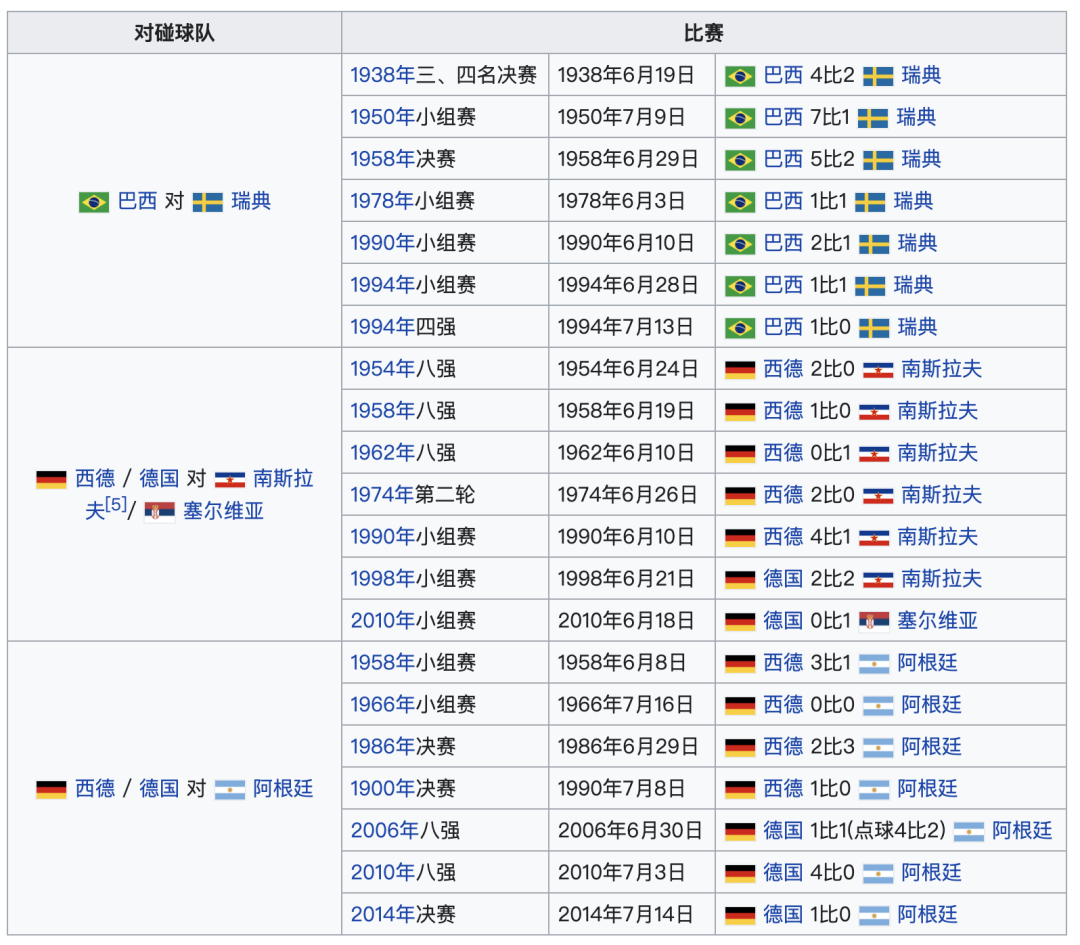Click the Brazil flag in the 巴西 对 瑞典 header cell
Screen dimensions: 1080x945
(x=95, y=201)
